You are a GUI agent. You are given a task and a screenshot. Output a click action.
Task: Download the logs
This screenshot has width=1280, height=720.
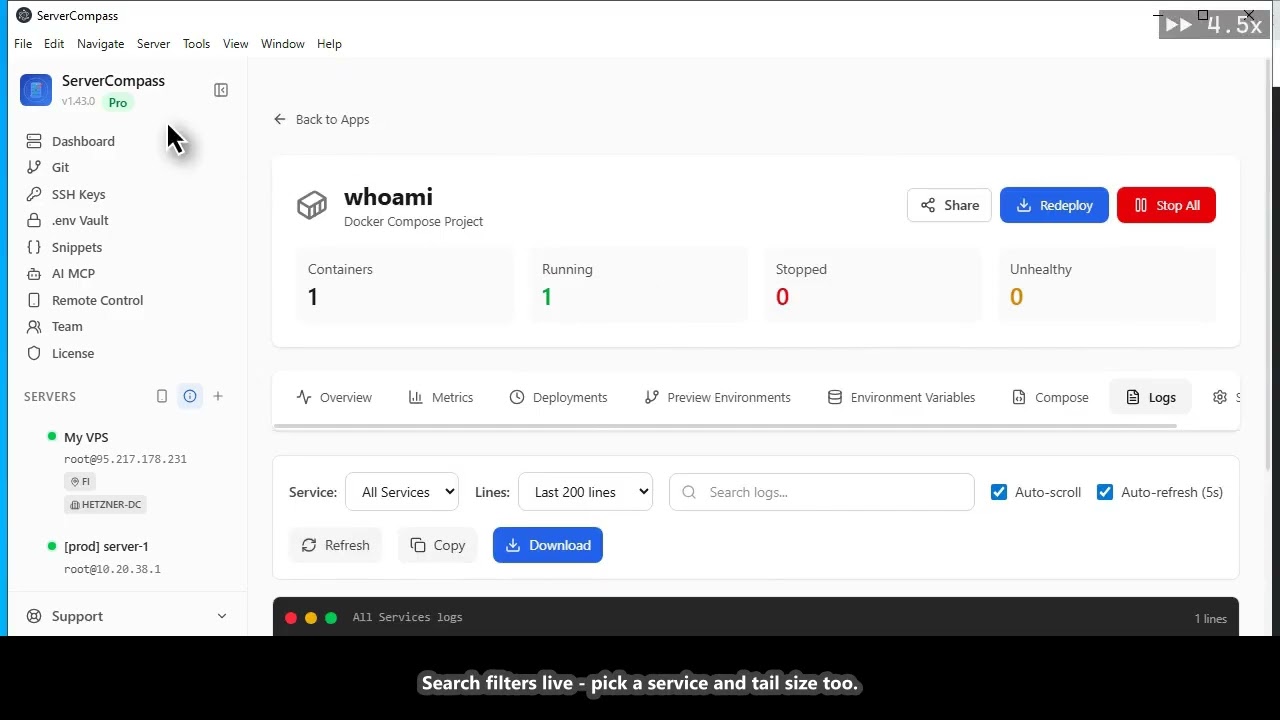click(548, 545)
